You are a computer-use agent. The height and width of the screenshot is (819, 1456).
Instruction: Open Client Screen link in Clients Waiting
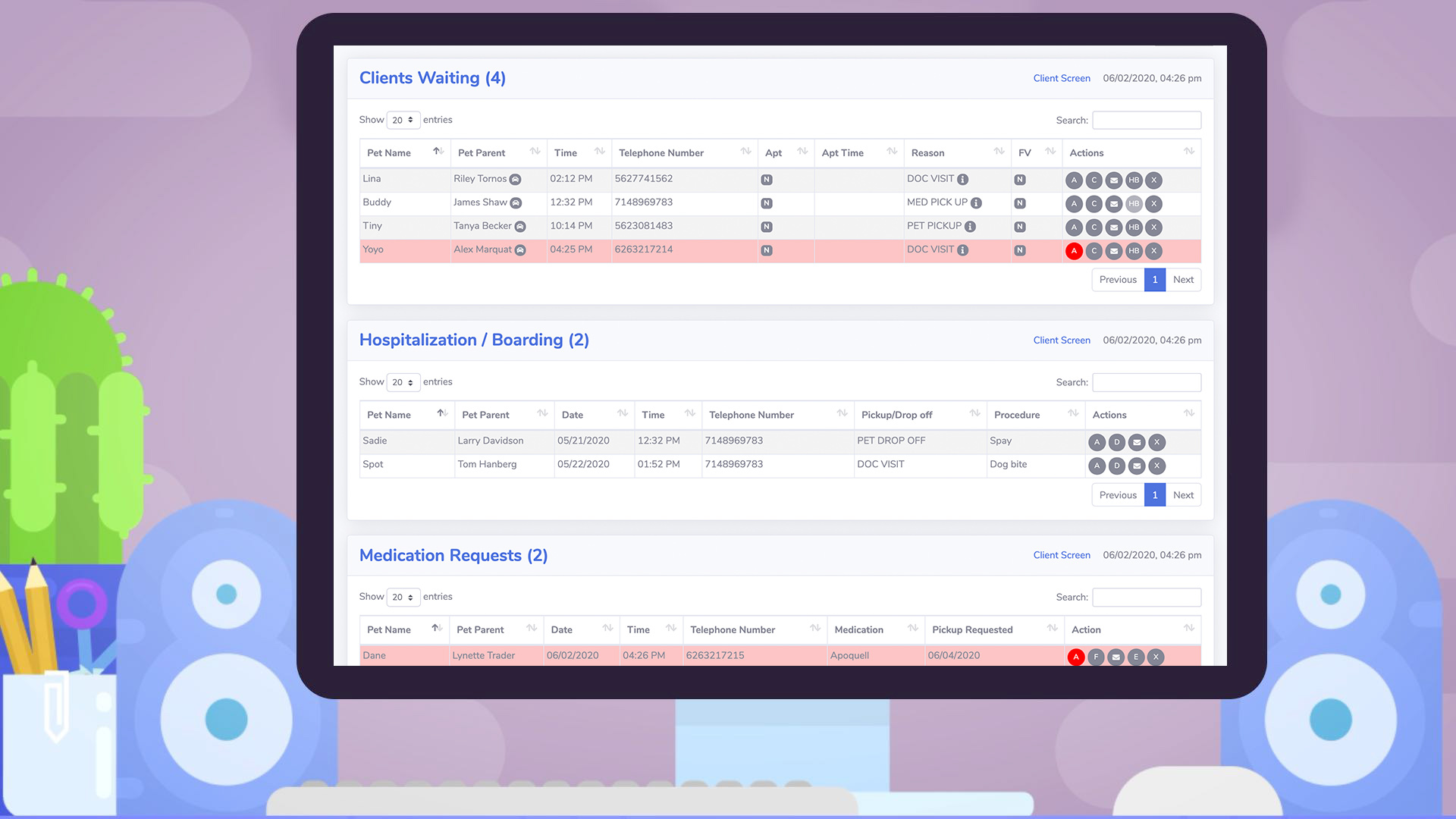click(1061, 79)
